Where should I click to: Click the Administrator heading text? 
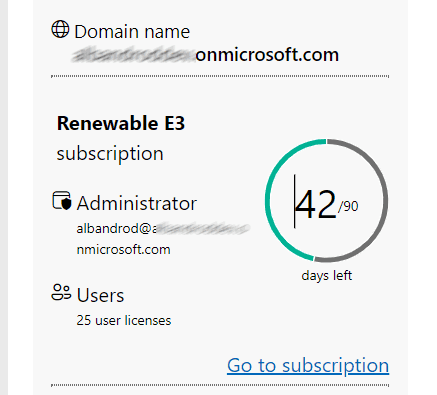(x=137, y=203)
